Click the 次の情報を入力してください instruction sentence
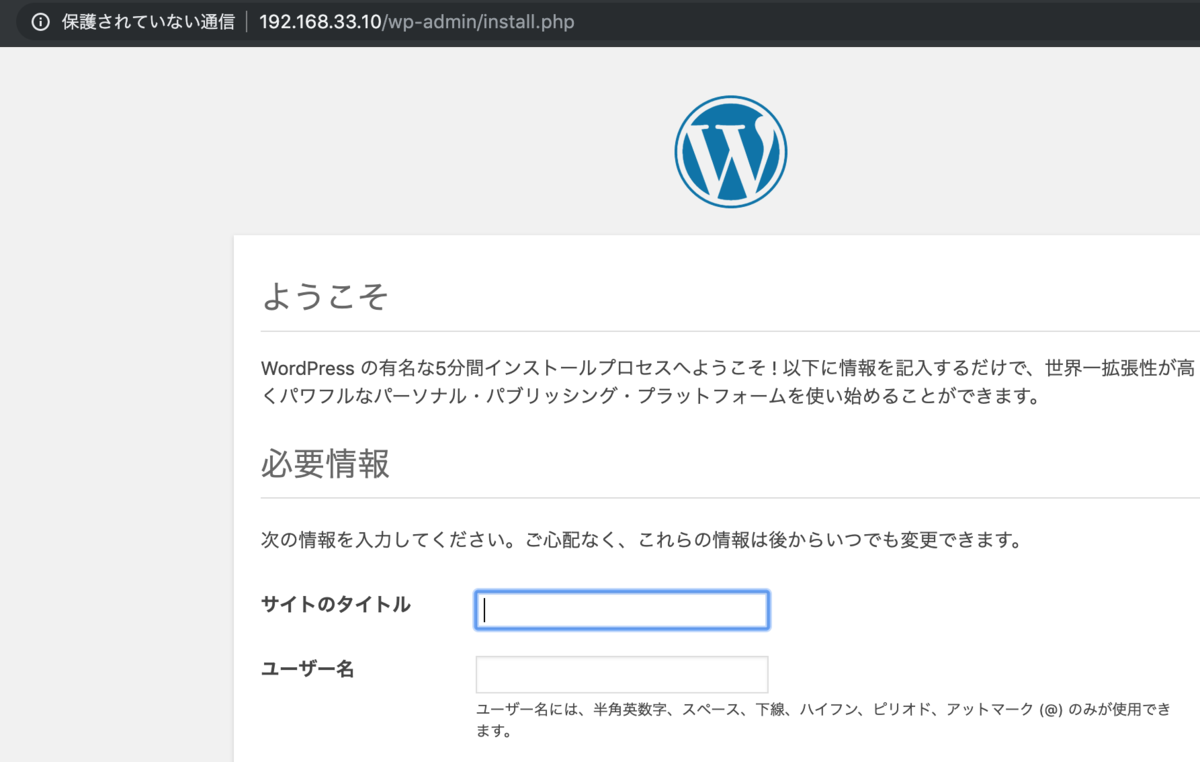The width and height of the screenshot is (1200, 762). 388,541
